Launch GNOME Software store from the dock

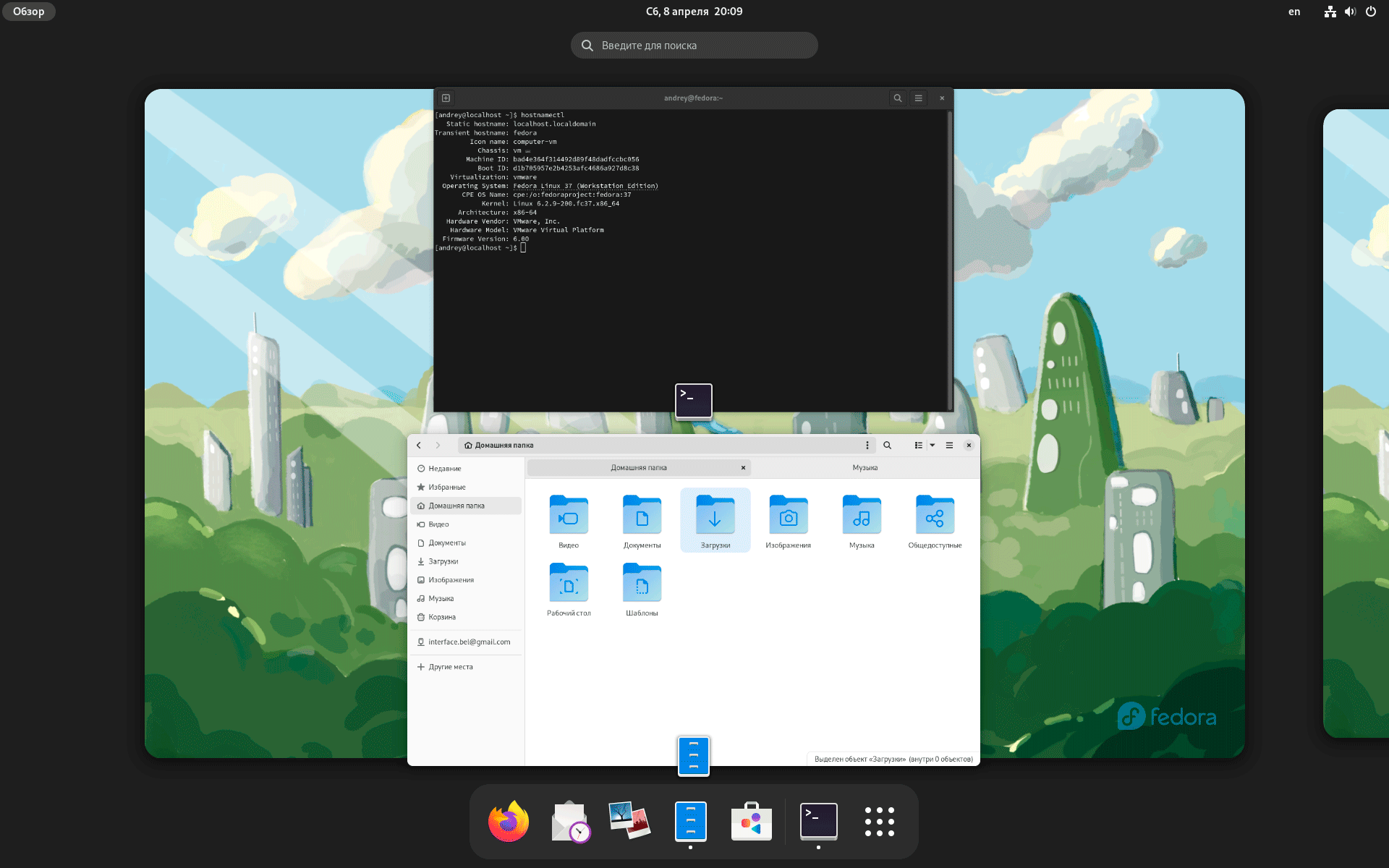[x=751, y=822]
